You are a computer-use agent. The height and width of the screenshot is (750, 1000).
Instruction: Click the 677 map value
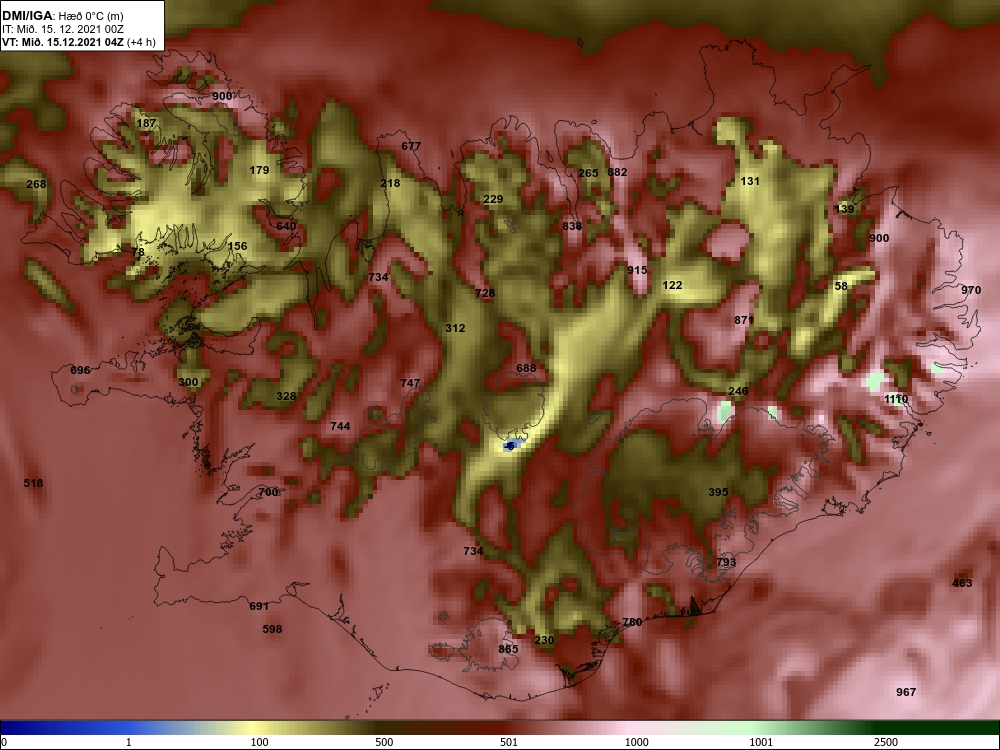[411, 146]
